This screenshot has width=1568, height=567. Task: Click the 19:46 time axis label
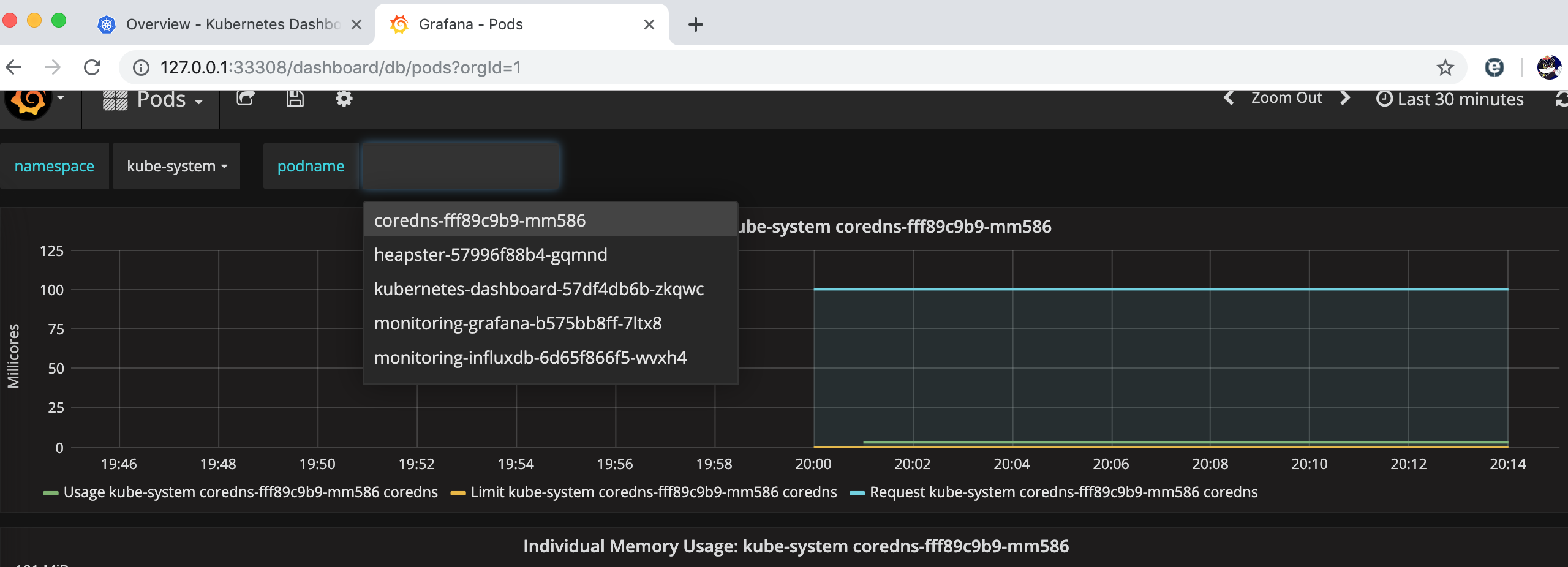[x=119, y=464]
